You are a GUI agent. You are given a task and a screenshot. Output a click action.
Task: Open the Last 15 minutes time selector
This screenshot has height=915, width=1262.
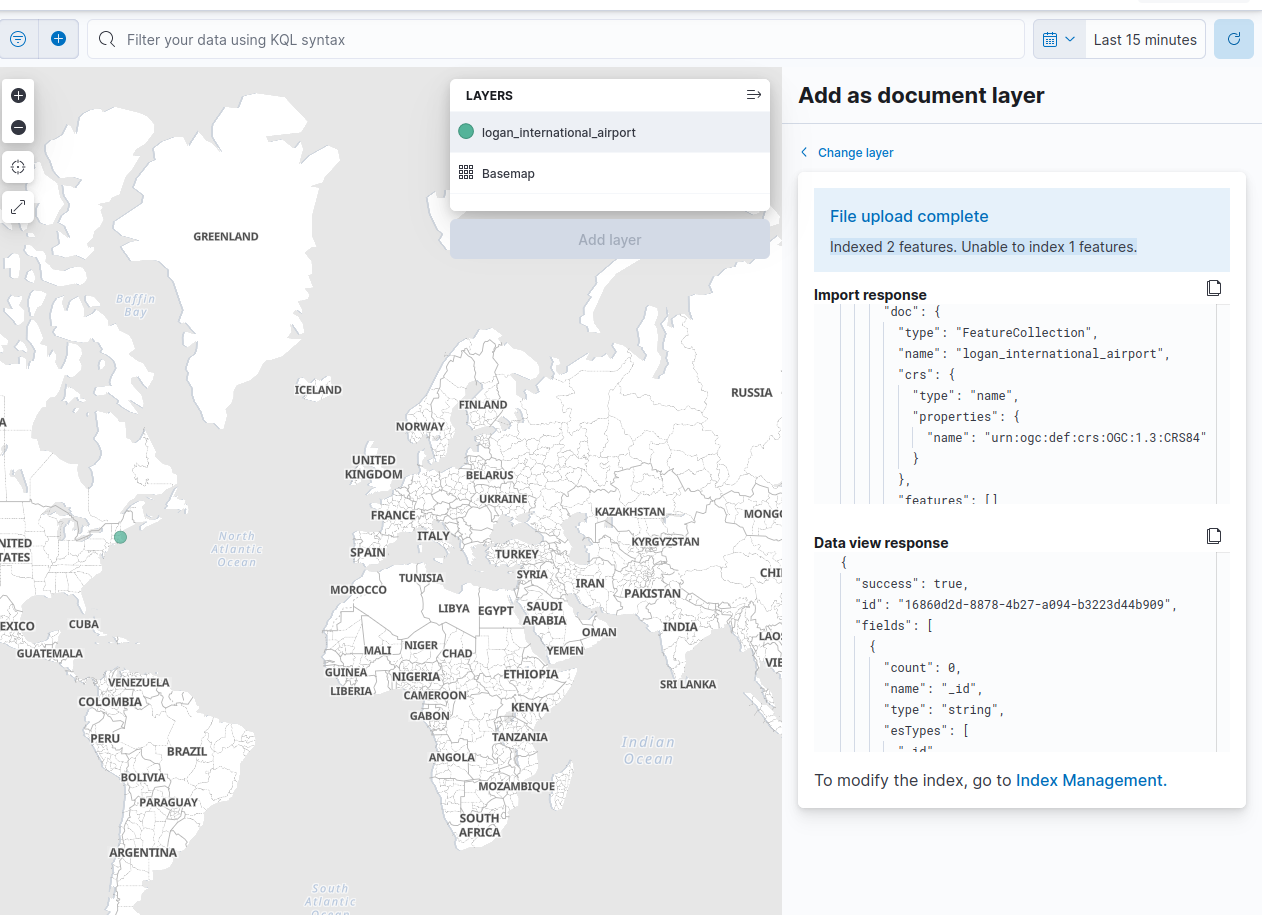[x=1145, y=39]
